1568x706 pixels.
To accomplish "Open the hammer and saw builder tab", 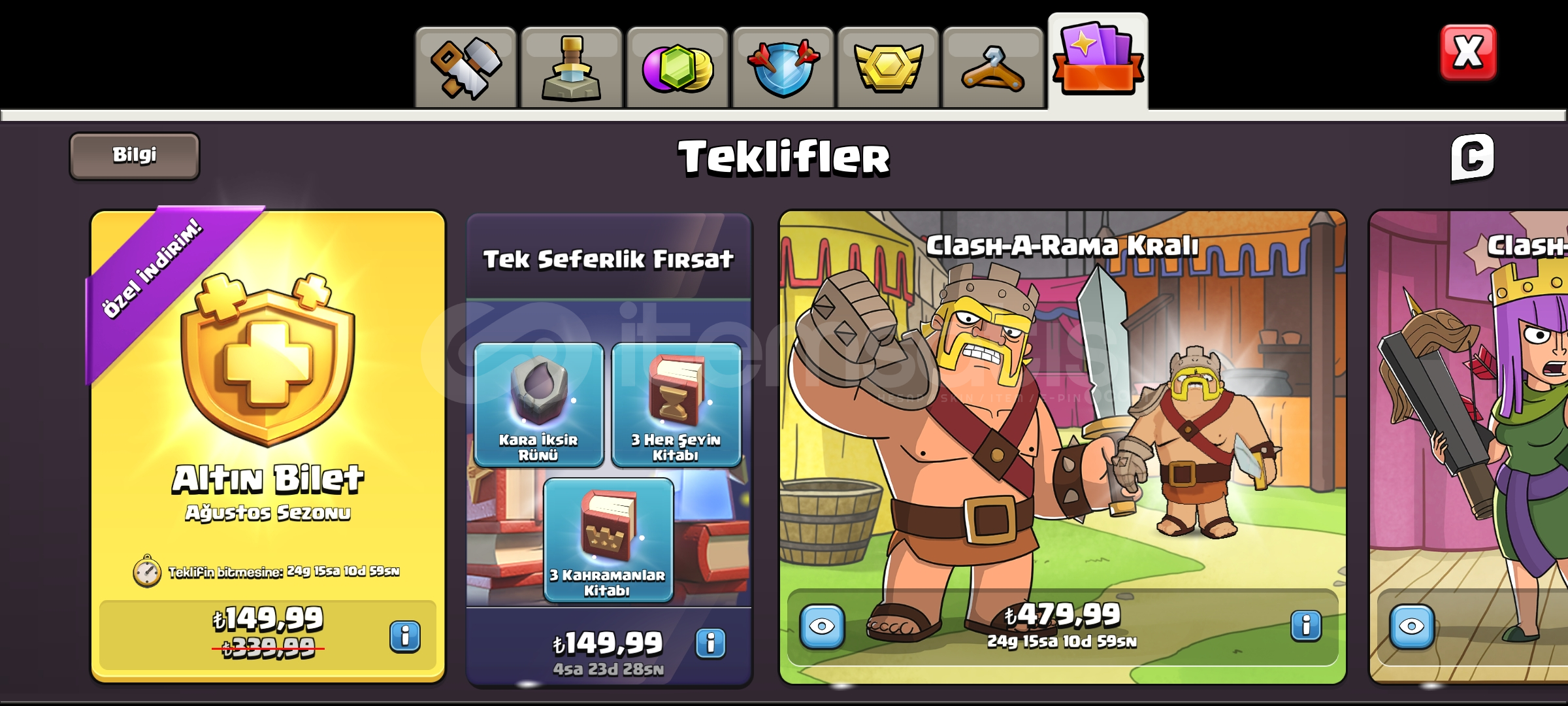I will tap(466, 67).
